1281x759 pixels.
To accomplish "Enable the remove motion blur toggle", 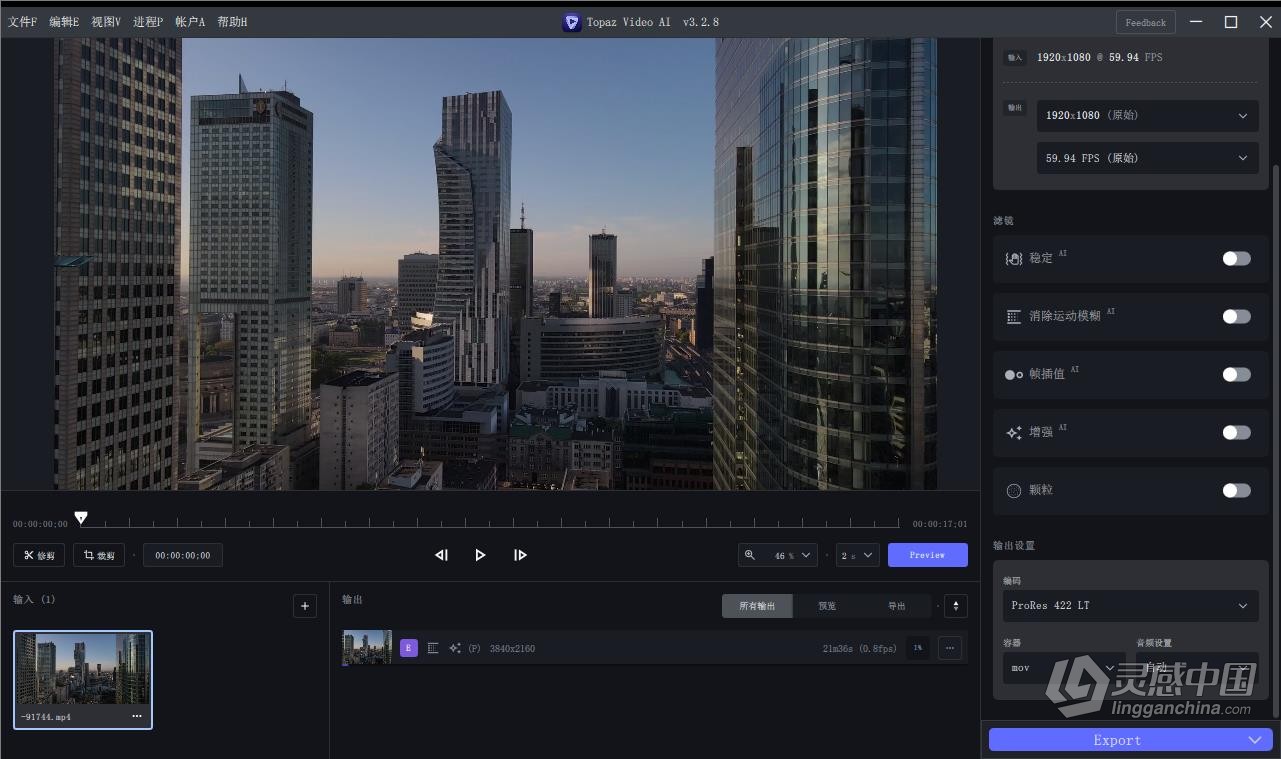I will coord(1236,316).
